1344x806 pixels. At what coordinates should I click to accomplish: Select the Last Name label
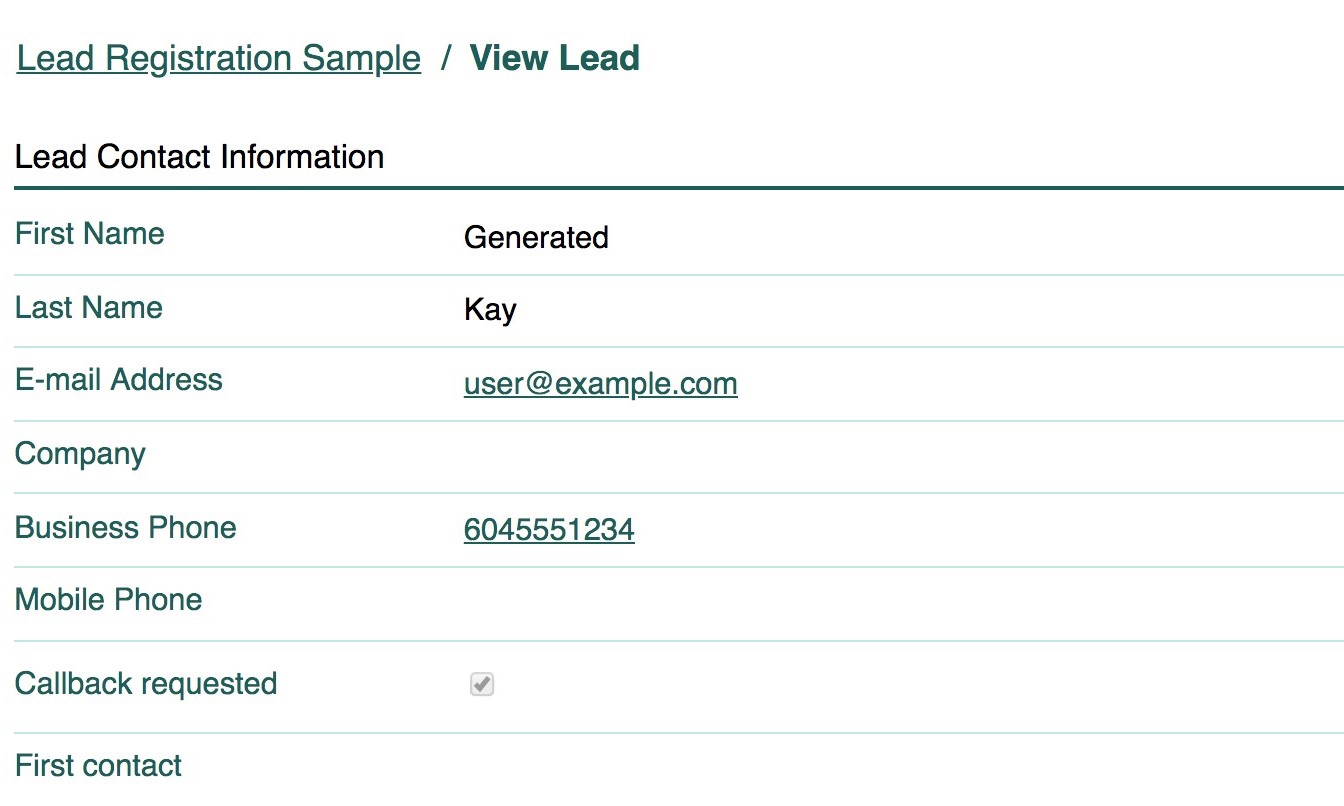coord(89,307)
